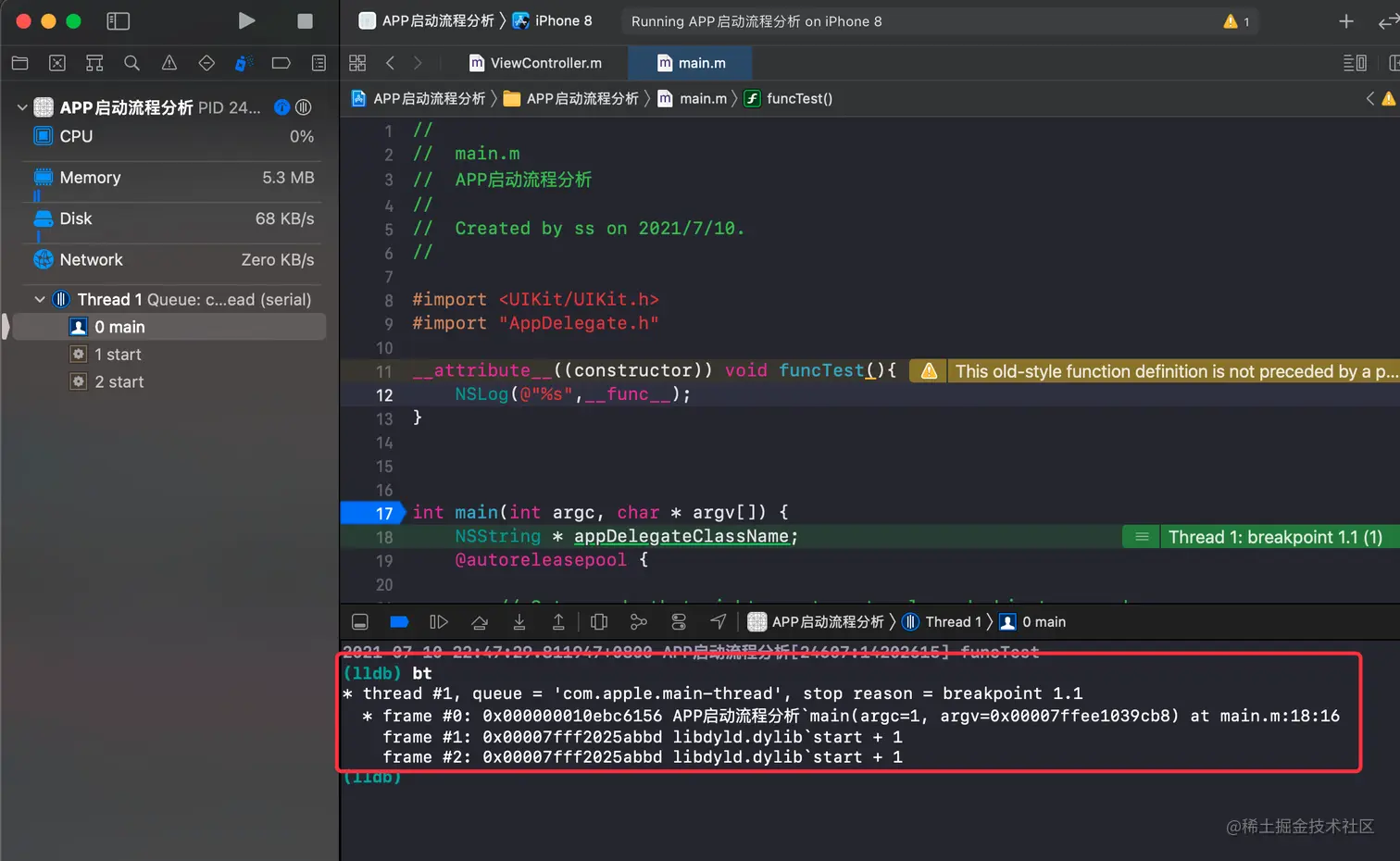Viewport: 1400px width, 861px height.
Task: Click the appDelegateClassName variable in code
Action: pos(681,536)
